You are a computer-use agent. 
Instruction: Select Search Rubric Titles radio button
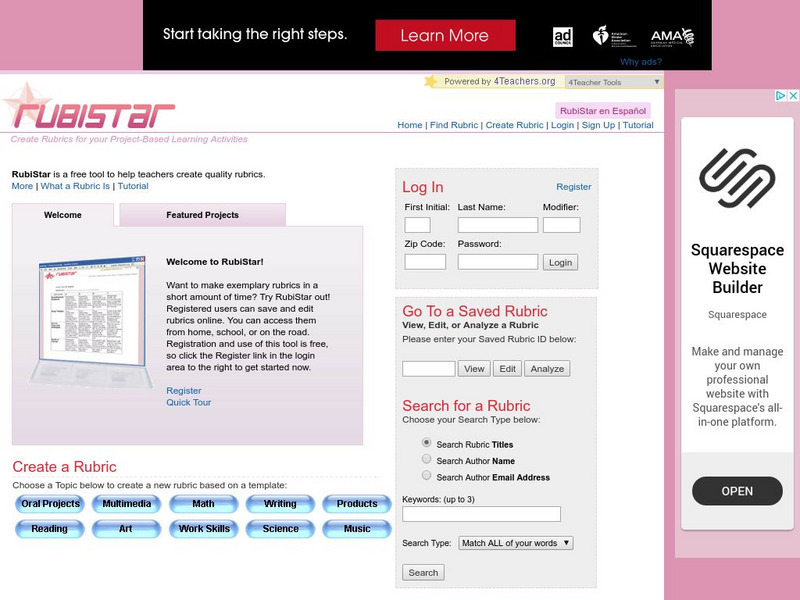tap(427, 443)
